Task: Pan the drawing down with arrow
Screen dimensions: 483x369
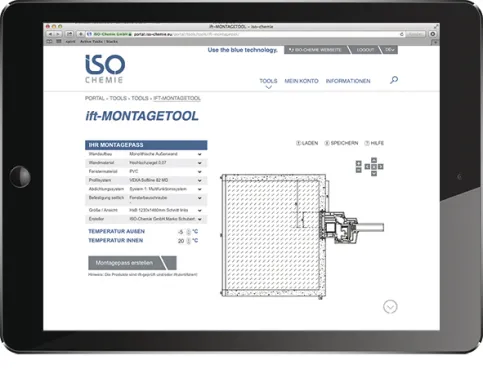Action: (374, 173)
